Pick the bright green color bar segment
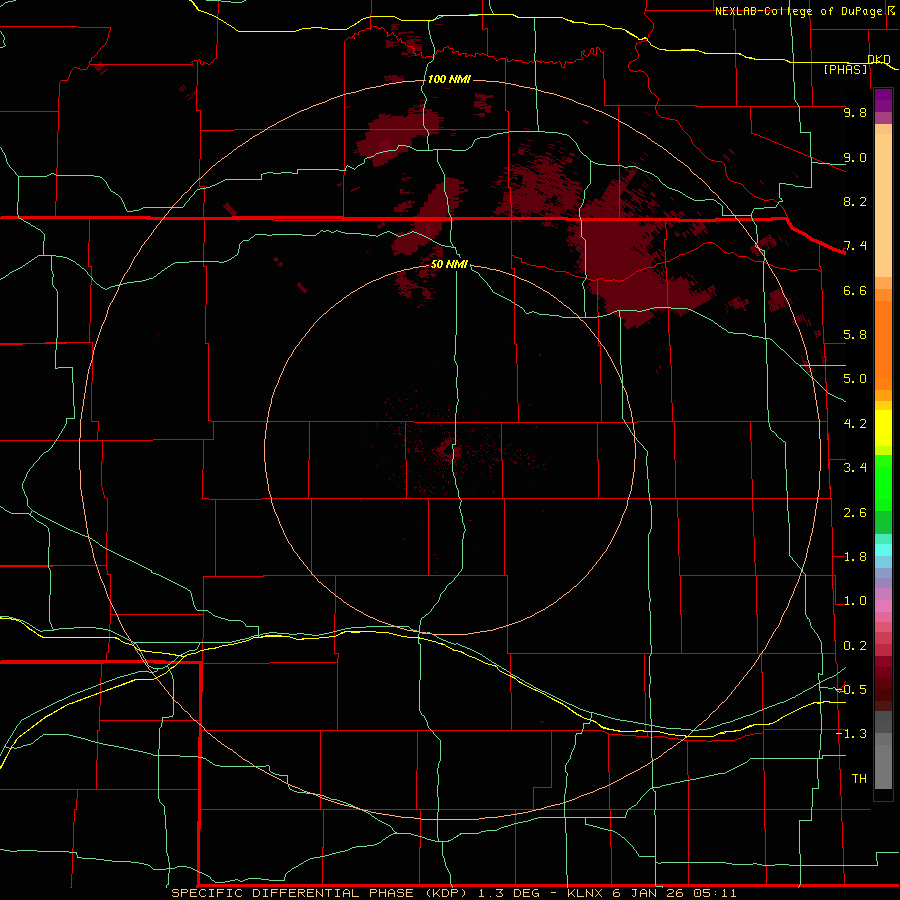The height and width of the screenshot is (900, 900). [x=883, y=483]
